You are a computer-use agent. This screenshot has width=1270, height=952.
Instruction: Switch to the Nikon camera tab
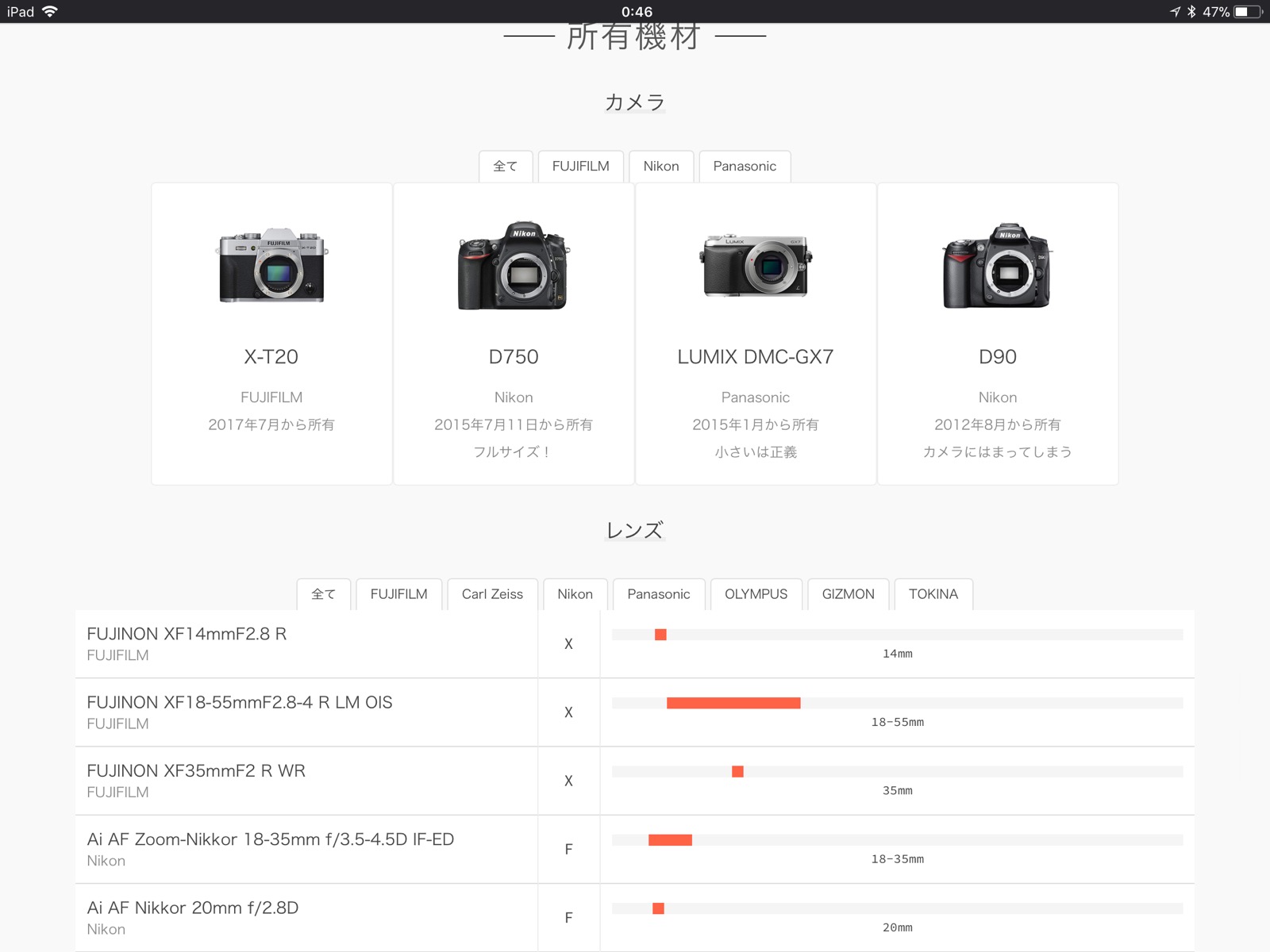click(660, 167)
